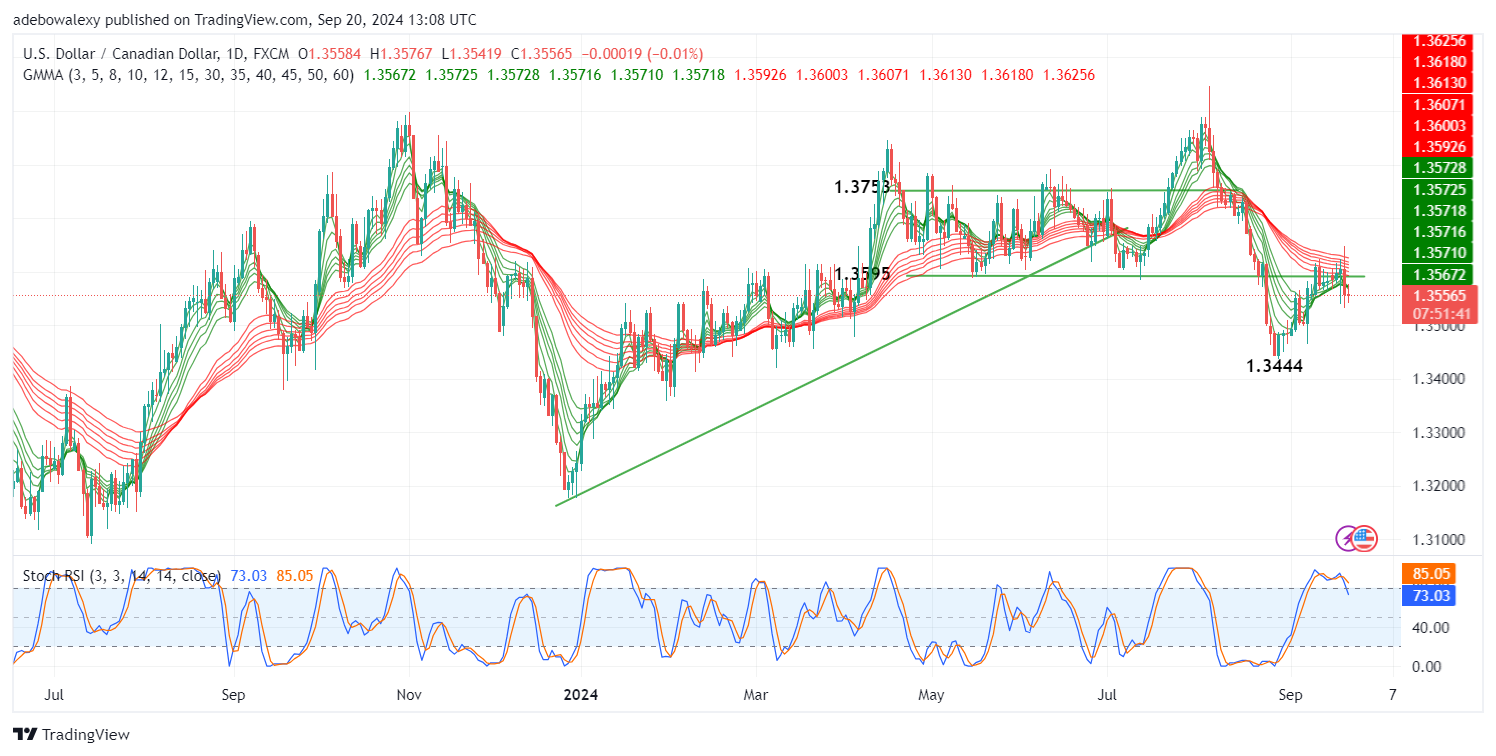Click the 1.3444 low annotation label
1496x756 pixels.
[x=1274, y=367]
